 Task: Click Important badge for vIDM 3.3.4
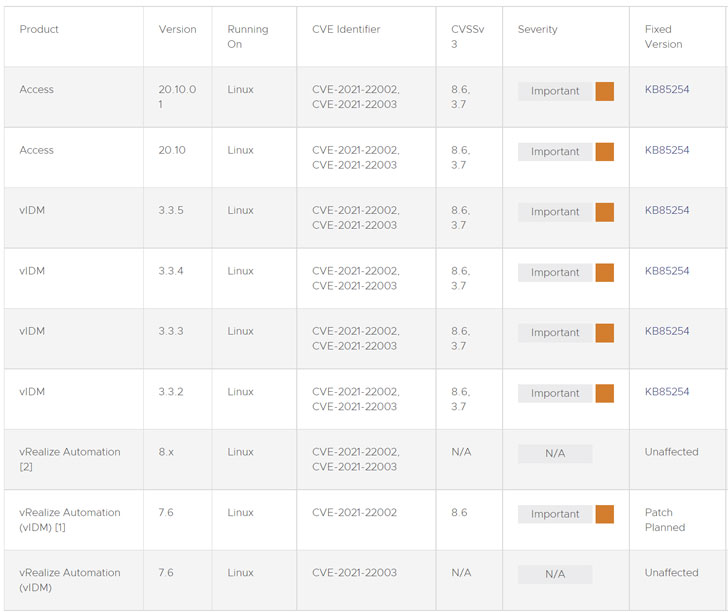[x=554, y=272]
